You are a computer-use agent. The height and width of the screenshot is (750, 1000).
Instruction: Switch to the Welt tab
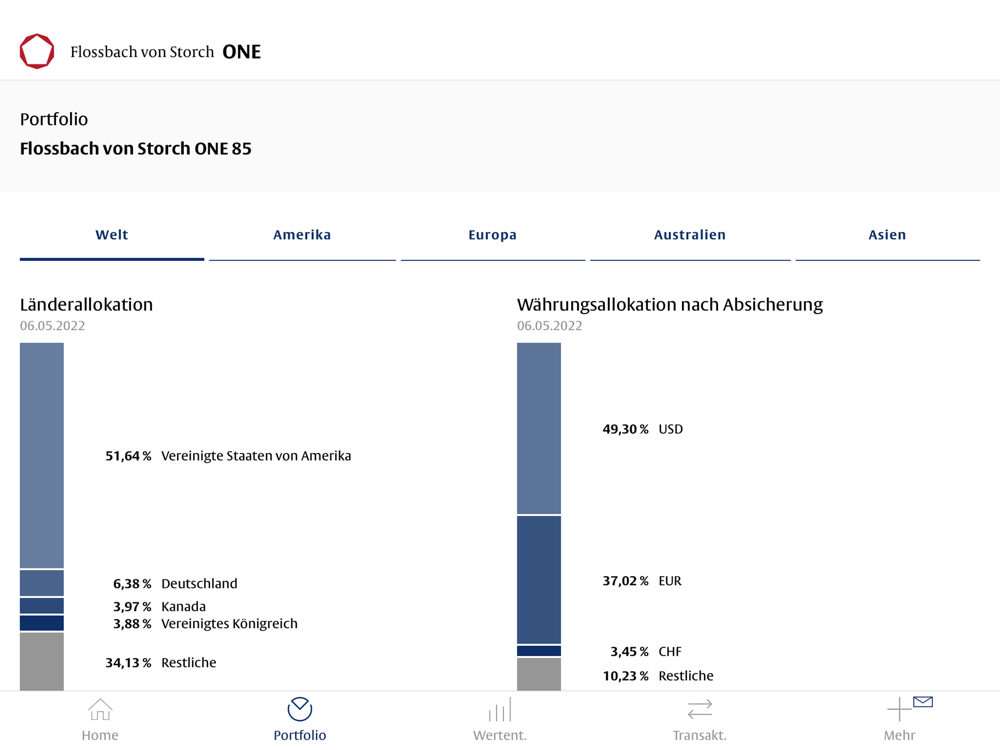(x=112, y=235)
